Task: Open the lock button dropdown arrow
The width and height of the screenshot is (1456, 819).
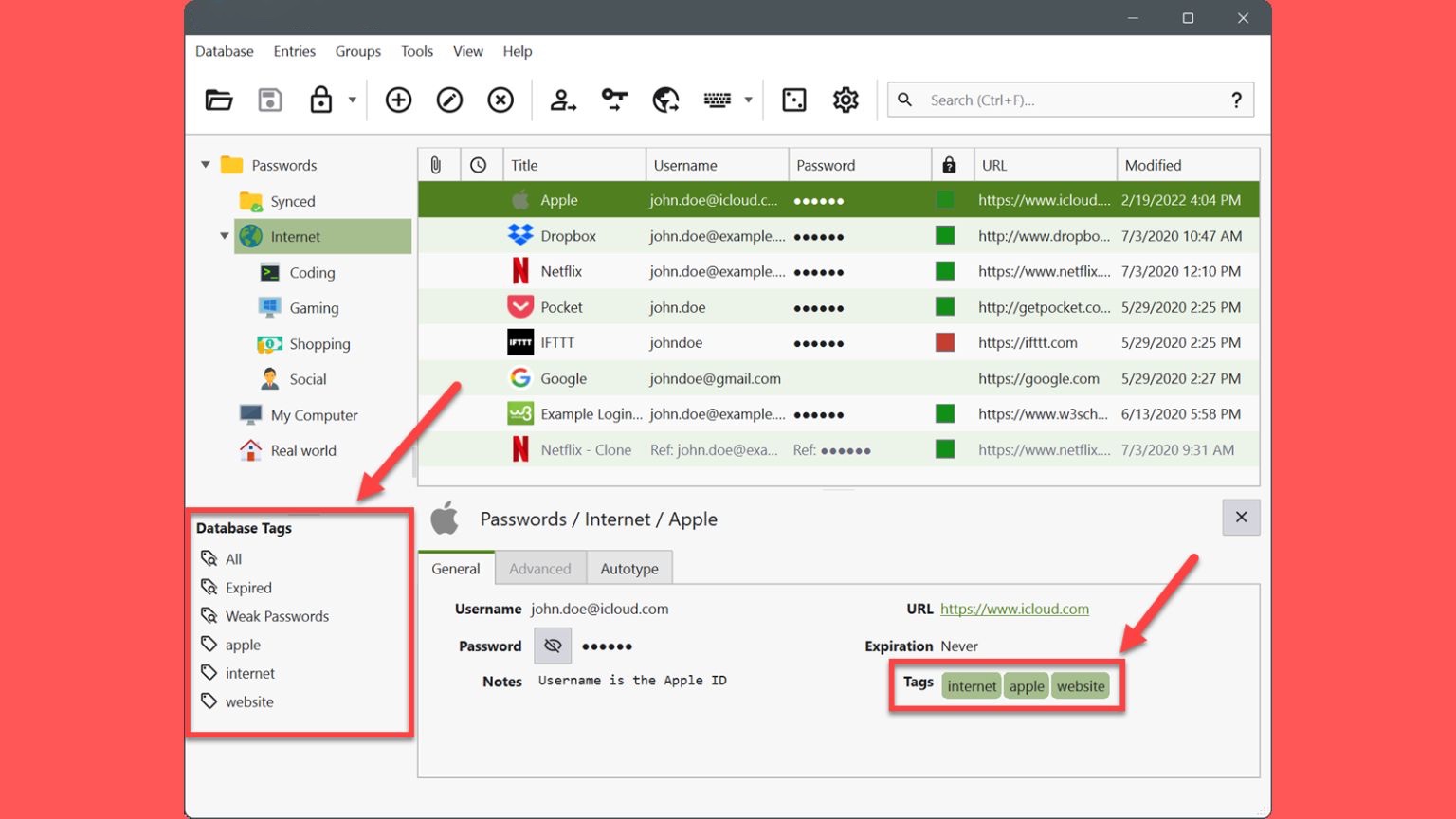Action: point(352,100)
